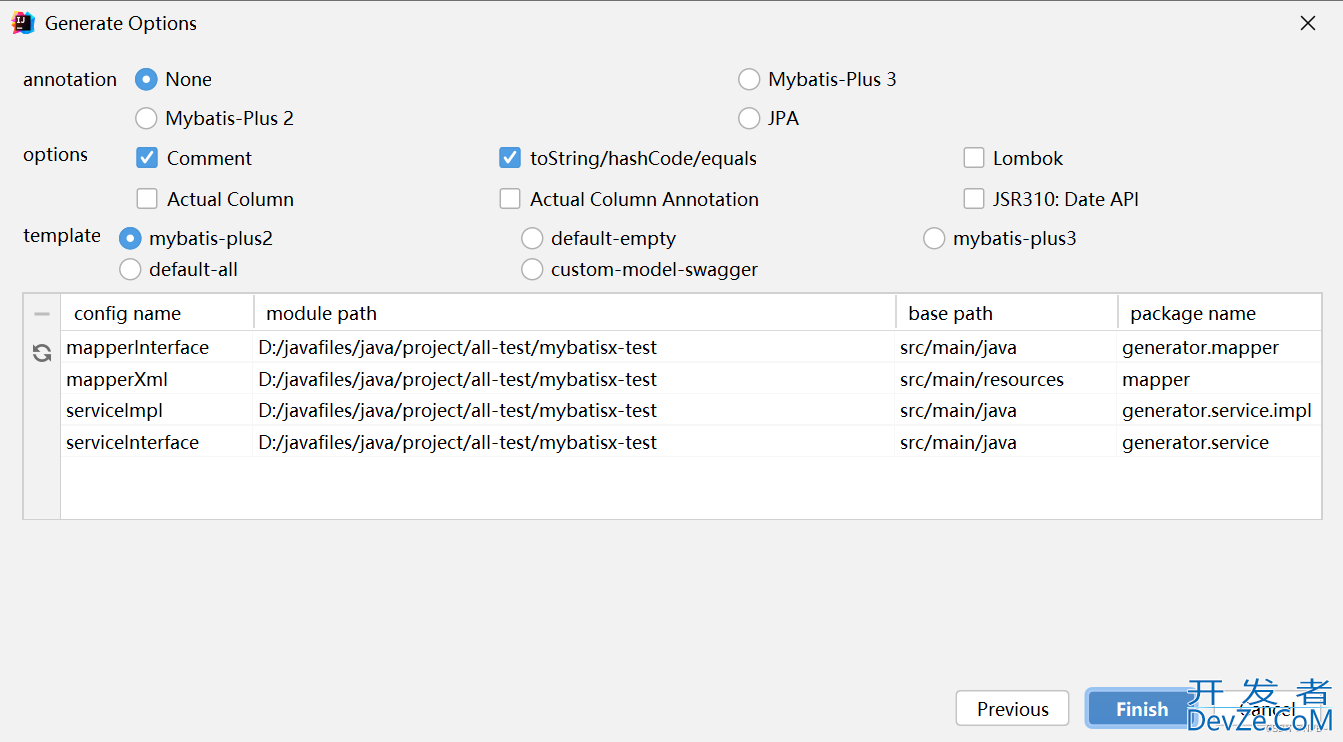Click src/main/java base path of serviceInterface
Screen dimensions: 1343x742
(x=1005, y=442)
